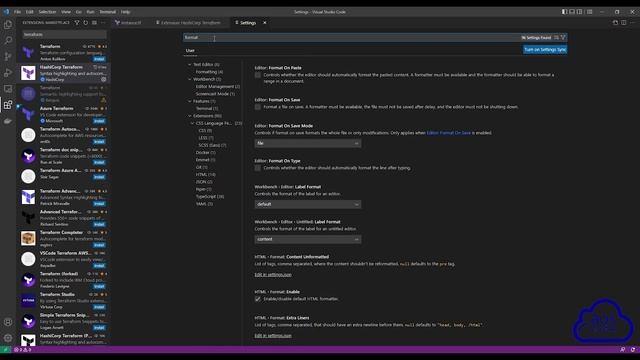640x360 pixels.
Task: Toggle secondary side bar layout icon
Action: coord(580,12)
